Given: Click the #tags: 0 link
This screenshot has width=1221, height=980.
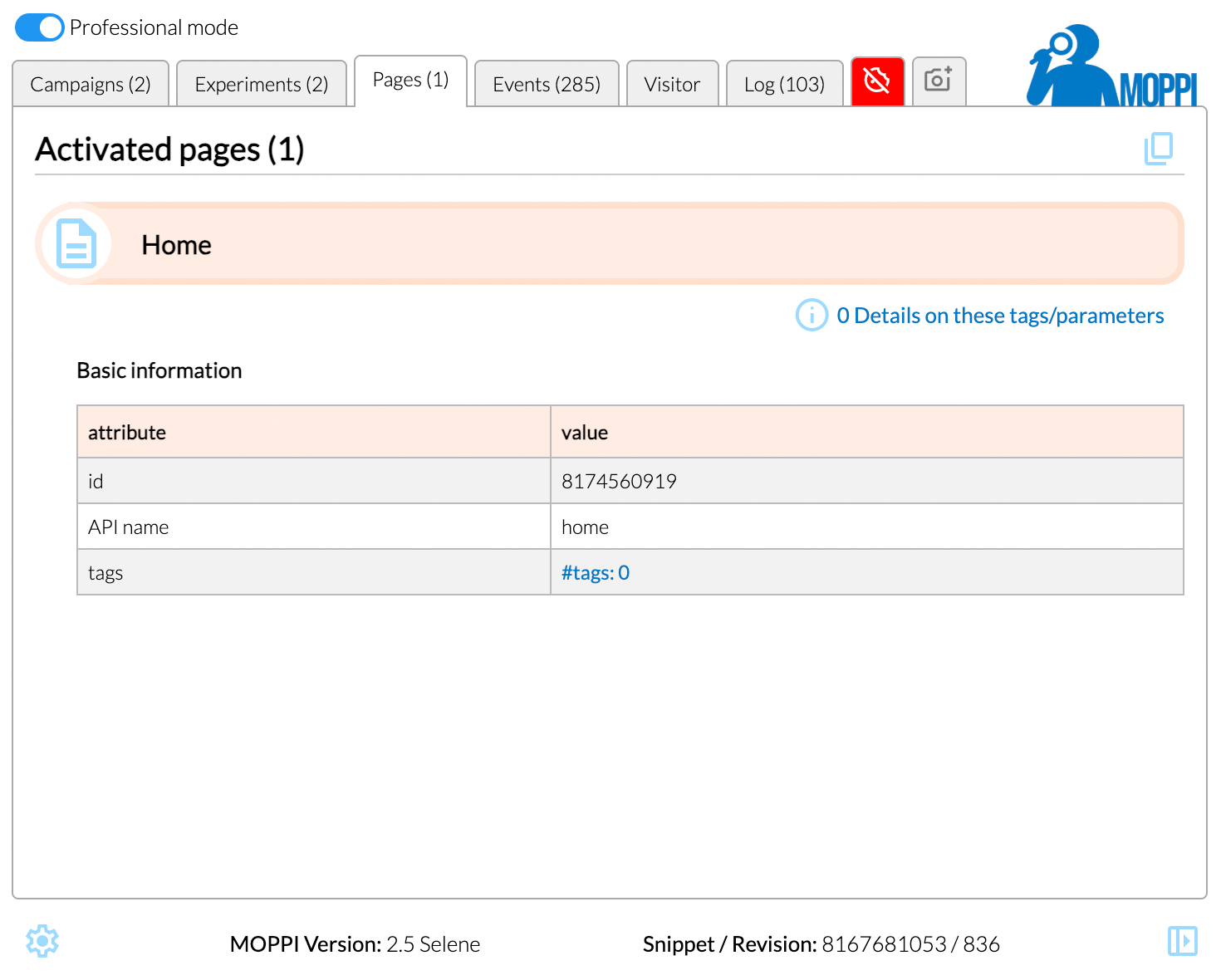Looking at the screenshot, I should (x=596, y=573).
